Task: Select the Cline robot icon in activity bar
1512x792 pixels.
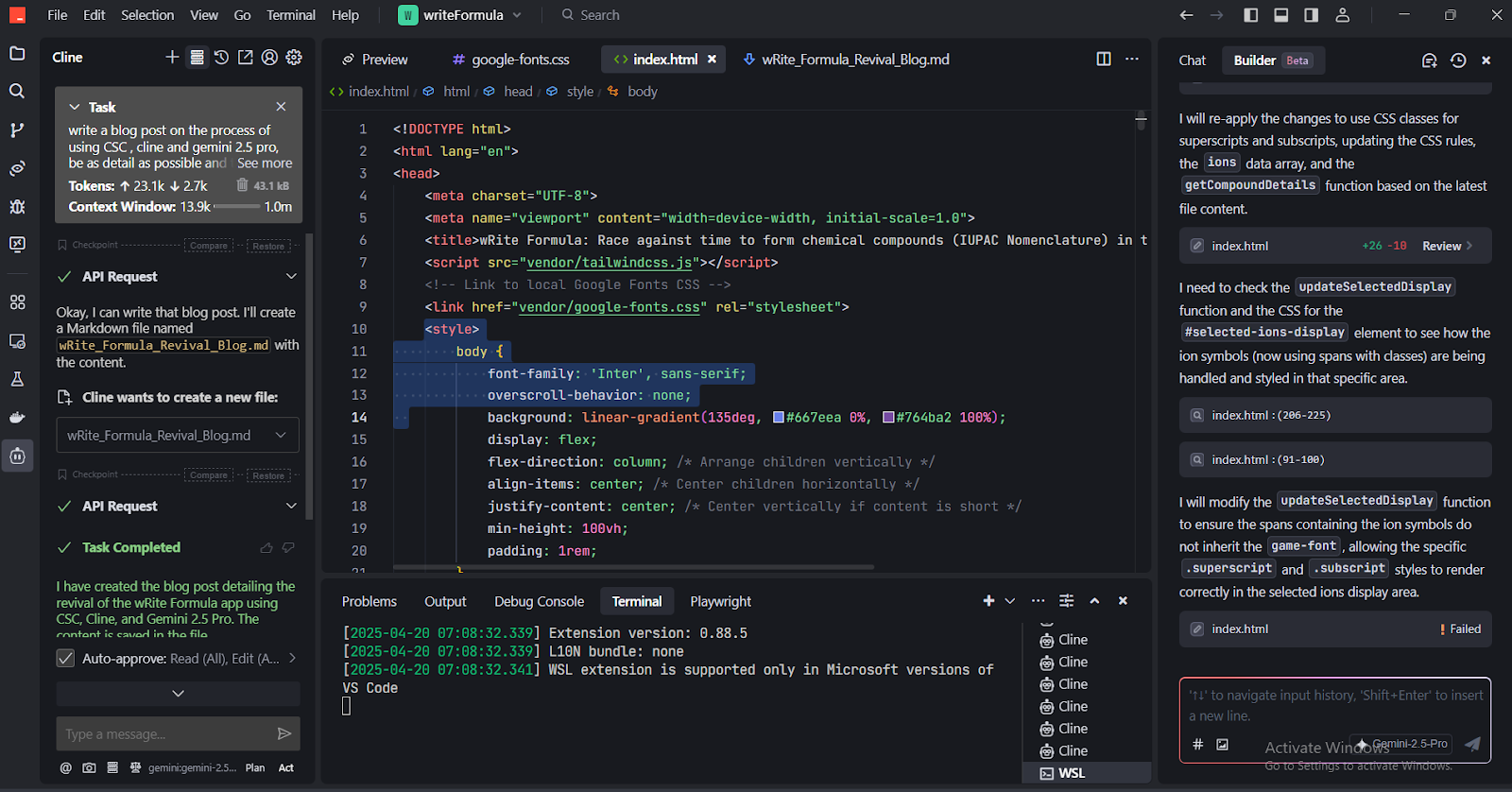Action: (17, 456)
